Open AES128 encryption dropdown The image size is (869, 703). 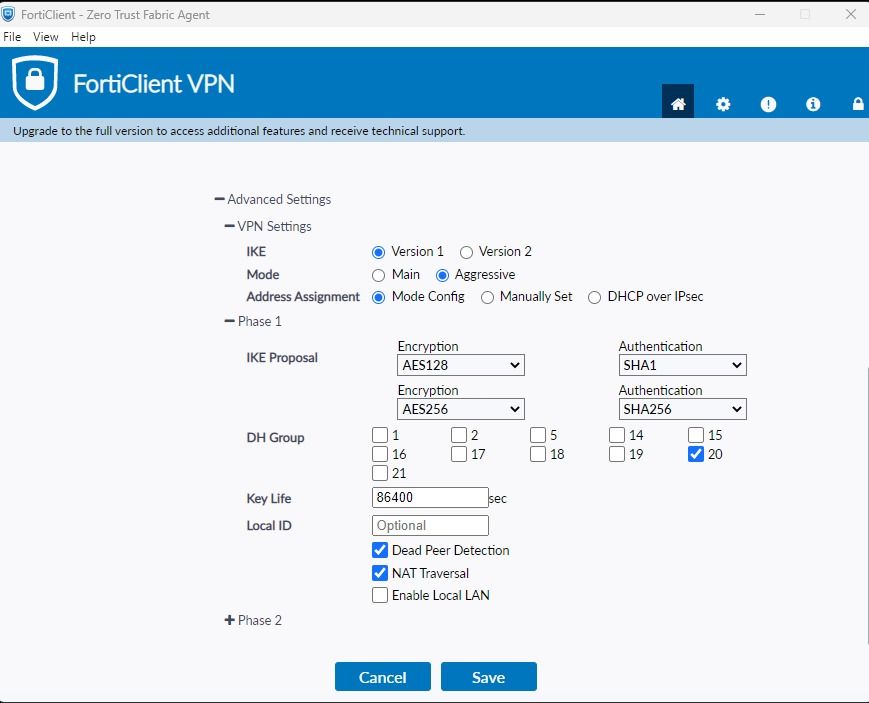[x=461, y=365]
